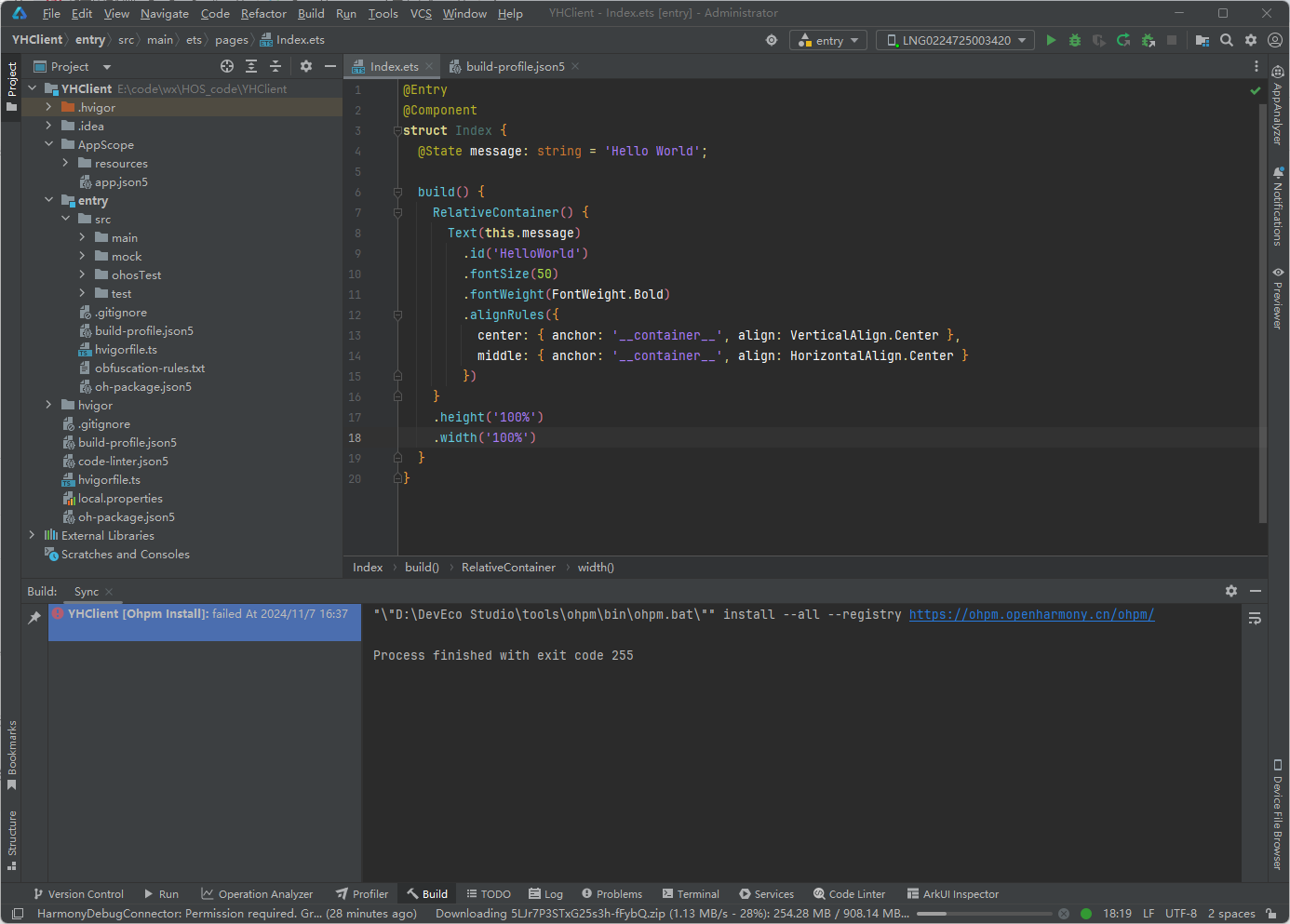Open the ArkUI Inspector tool window
The width and height of the screenshot is (1290, 924).
coord(952,893)
